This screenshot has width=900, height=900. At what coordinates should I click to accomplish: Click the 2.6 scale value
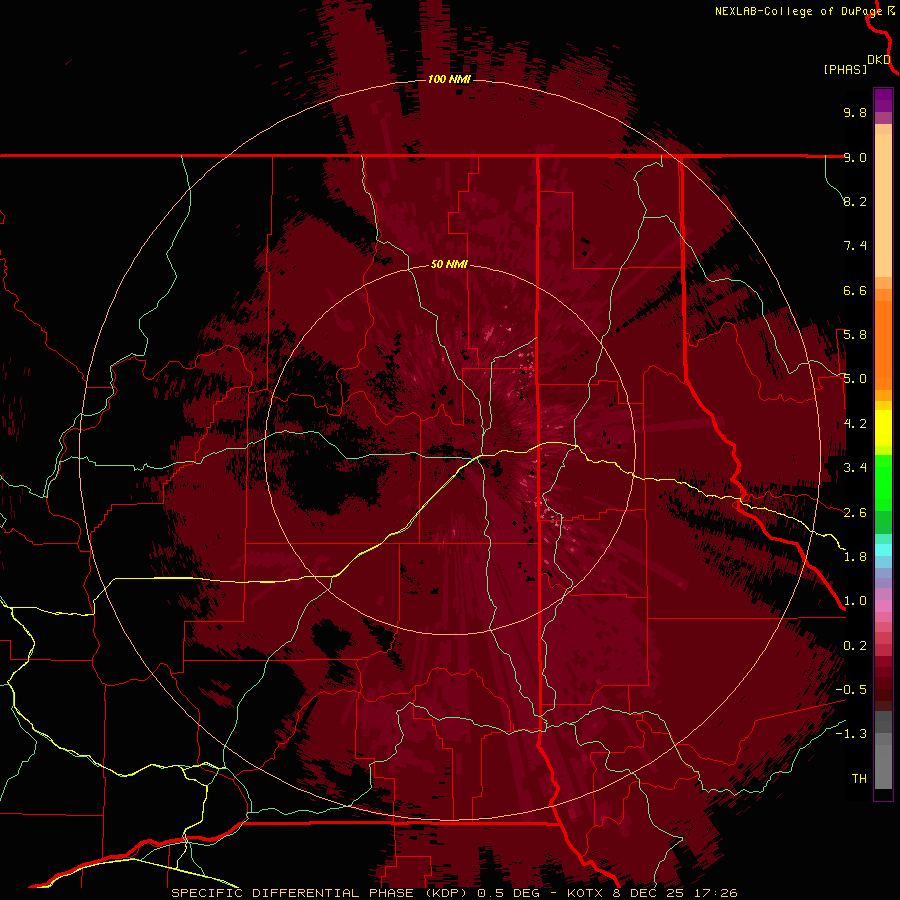point(855,513)
